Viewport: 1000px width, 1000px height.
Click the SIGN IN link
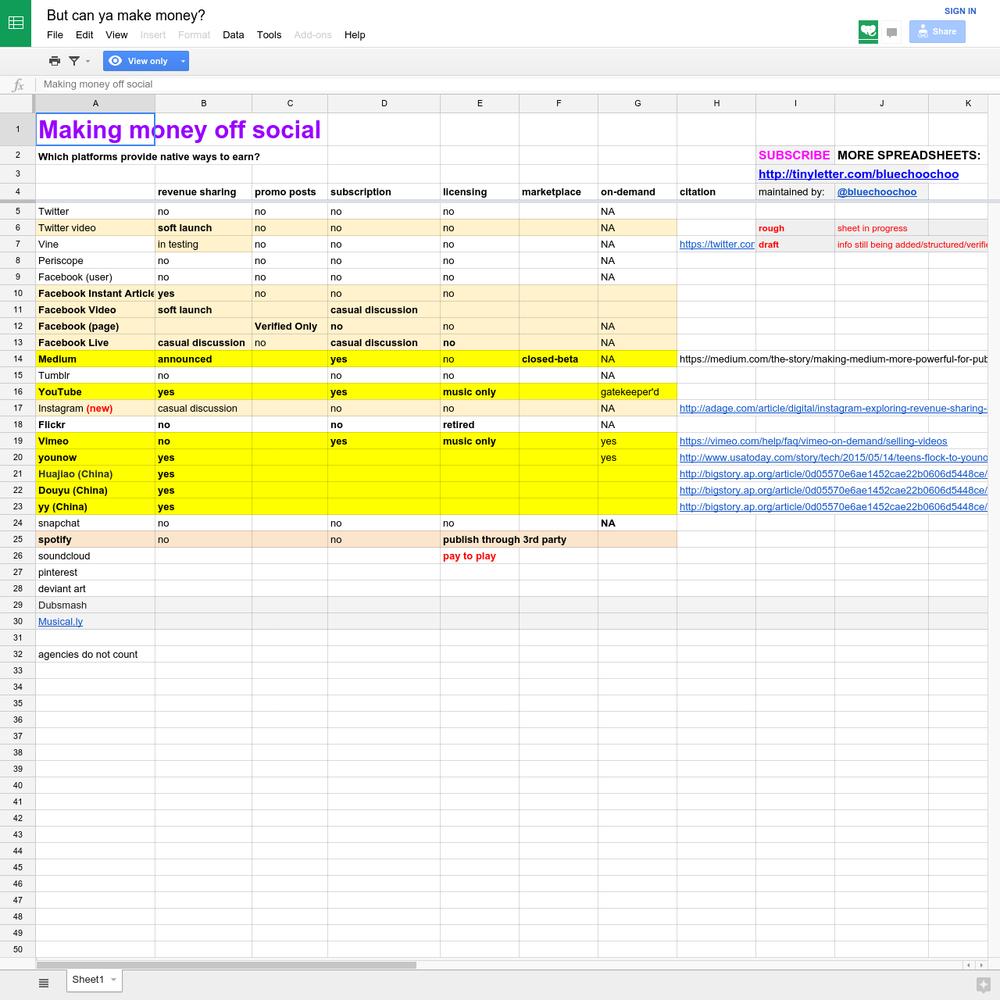tap(960, 11)
